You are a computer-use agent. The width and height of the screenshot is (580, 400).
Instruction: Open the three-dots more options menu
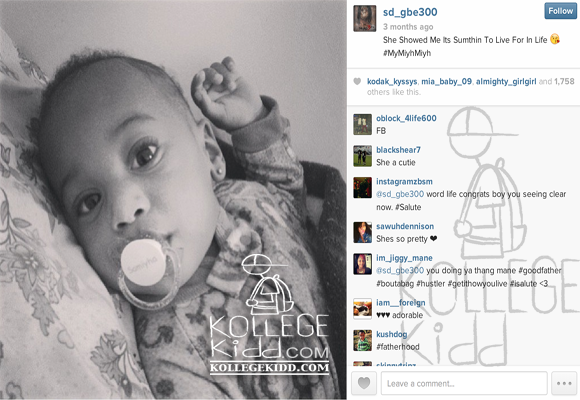[564, 383]
